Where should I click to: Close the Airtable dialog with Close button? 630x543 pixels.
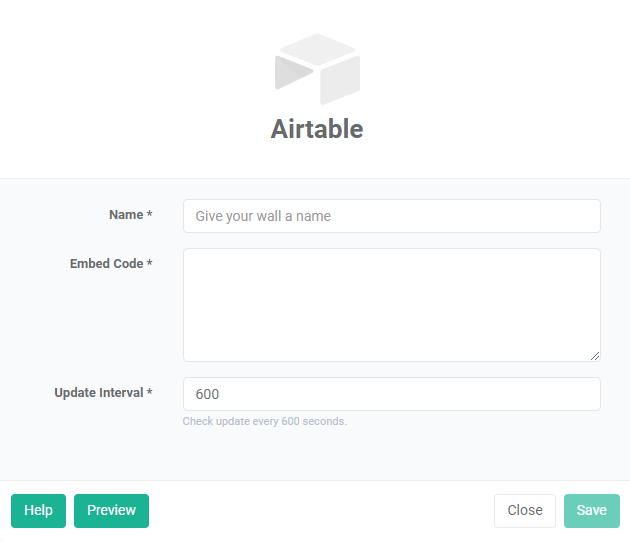(525, 510)
